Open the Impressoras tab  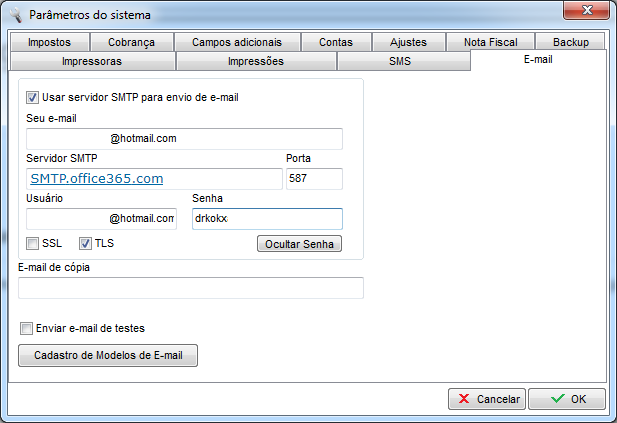click(x=92, y=61)
